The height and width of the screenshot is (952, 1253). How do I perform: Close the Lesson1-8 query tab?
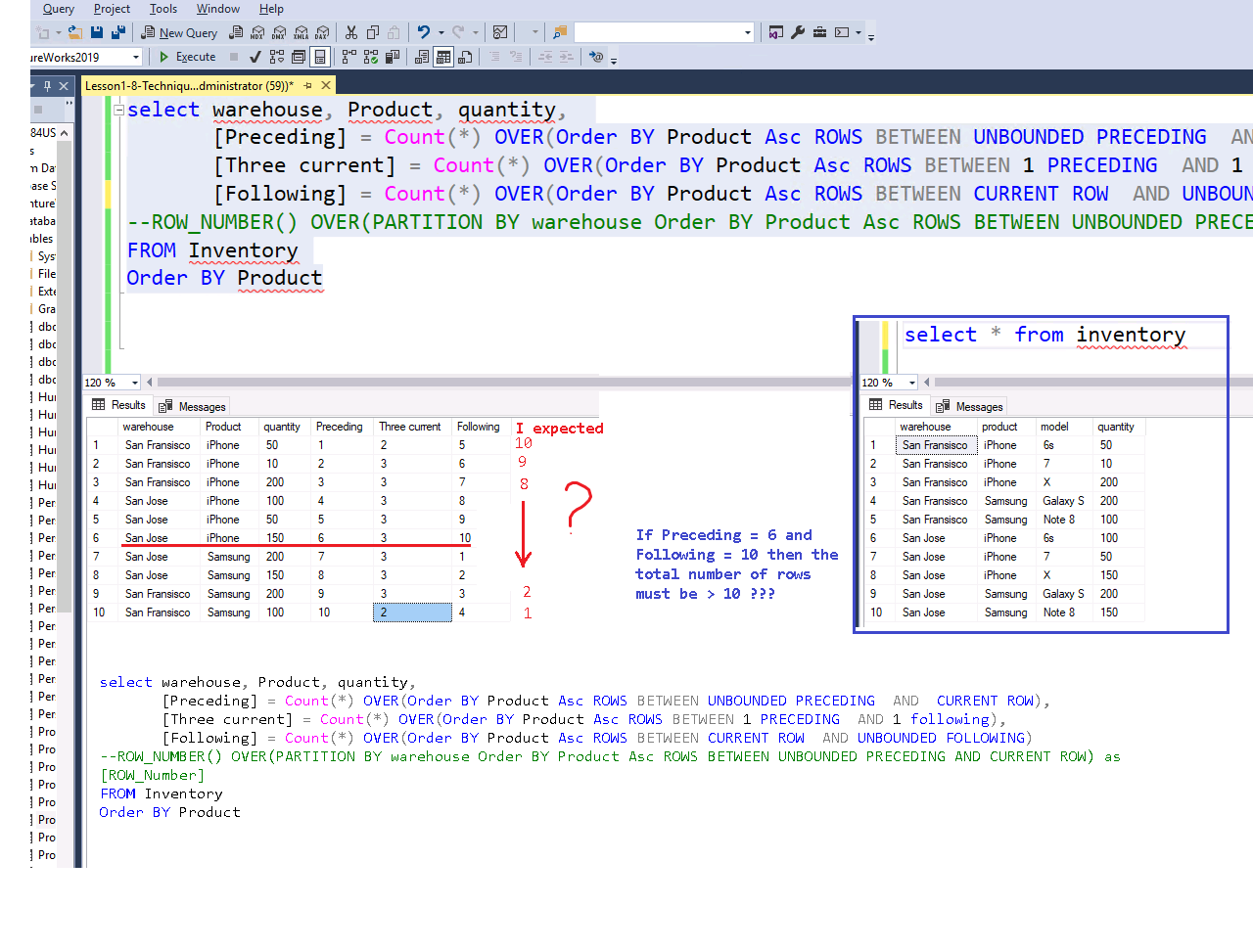click(x=326, y=86)
